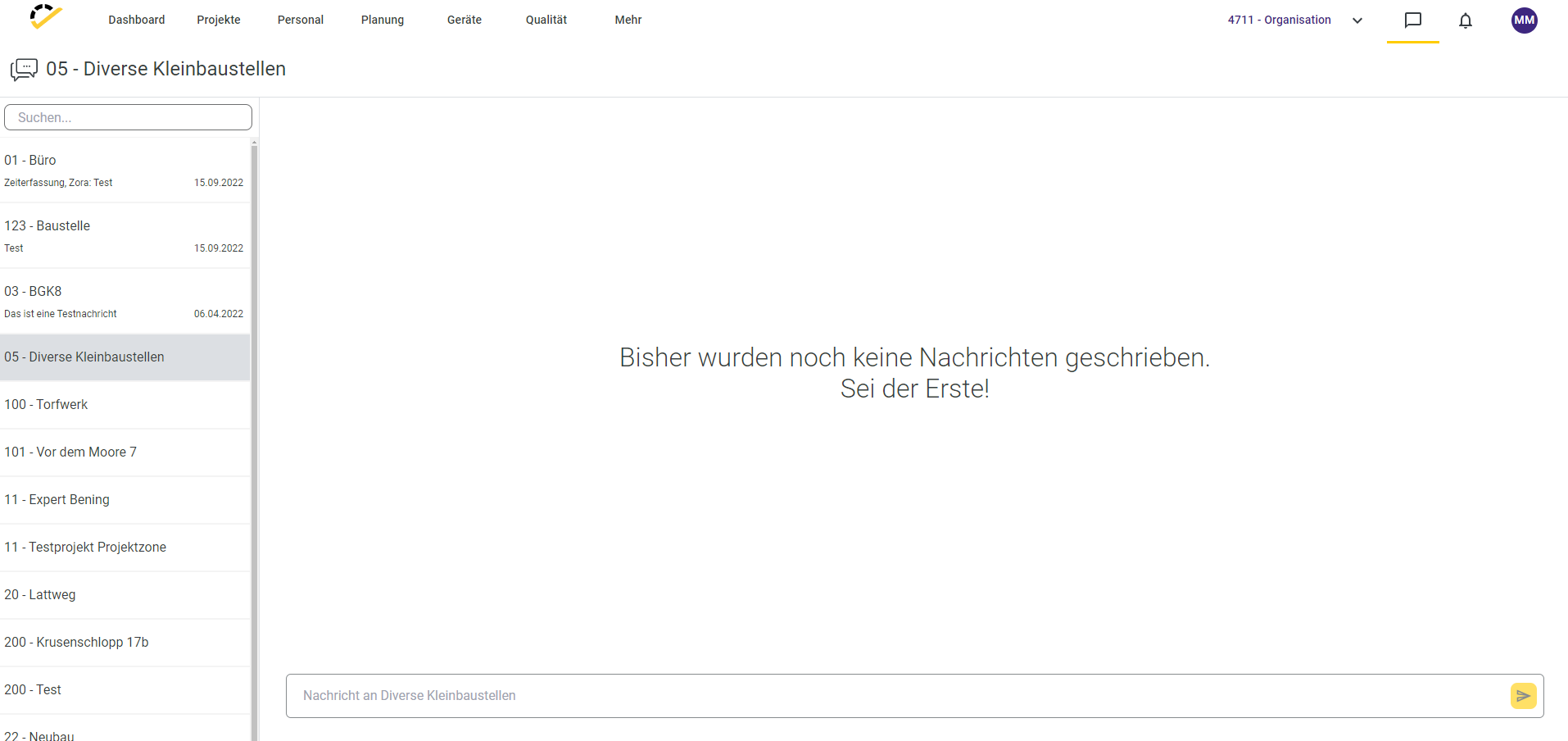Click the app logo in the top-left
1568x741 pixels.
(46, 17)
